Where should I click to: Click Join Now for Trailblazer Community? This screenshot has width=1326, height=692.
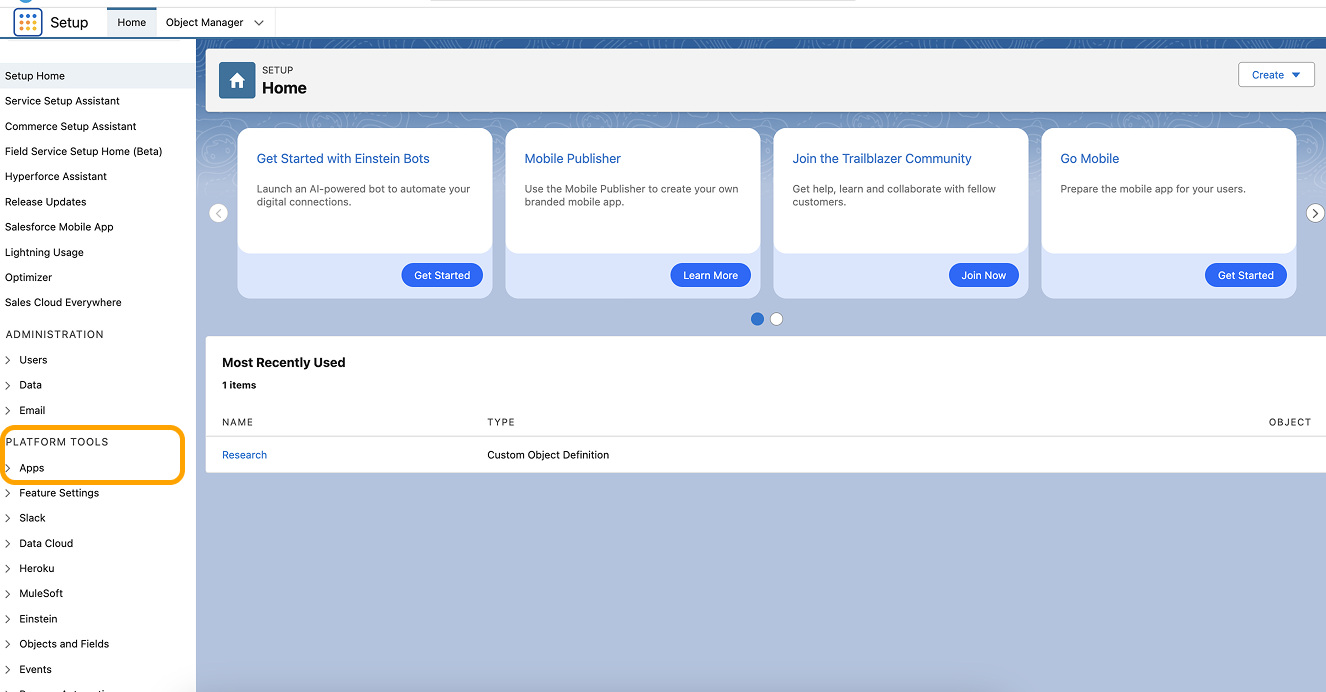pyautogui.click(x=983, y=275)
